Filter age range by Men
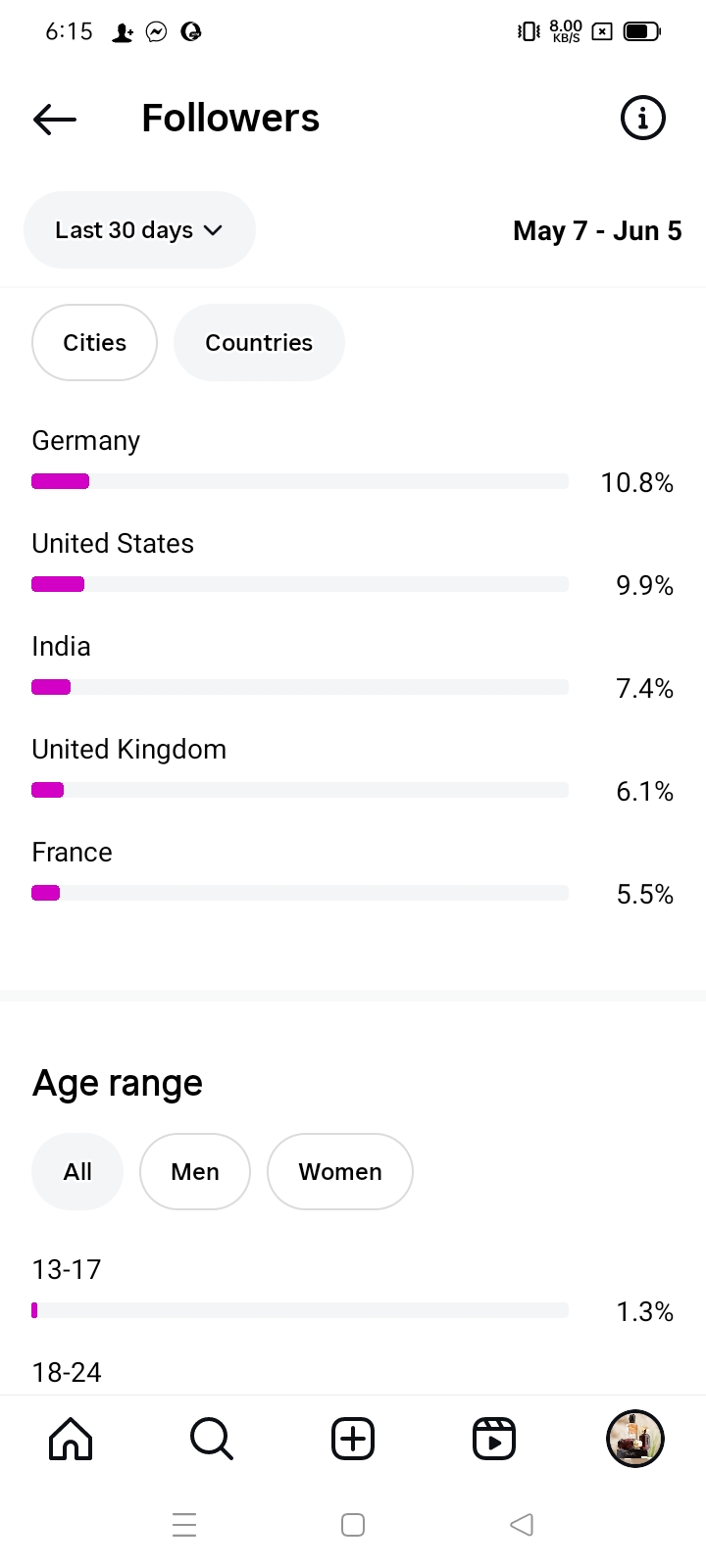Screen dimensions: 706x1568 [195, 1172]
